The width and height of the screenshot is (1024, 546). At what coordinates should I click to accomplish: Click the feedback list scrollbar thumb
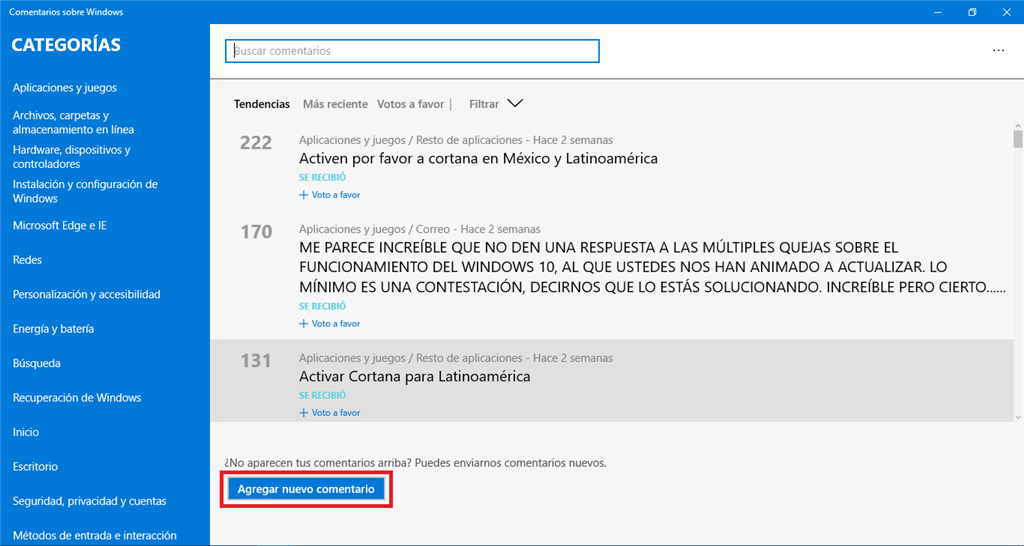tap(1017, 139)
